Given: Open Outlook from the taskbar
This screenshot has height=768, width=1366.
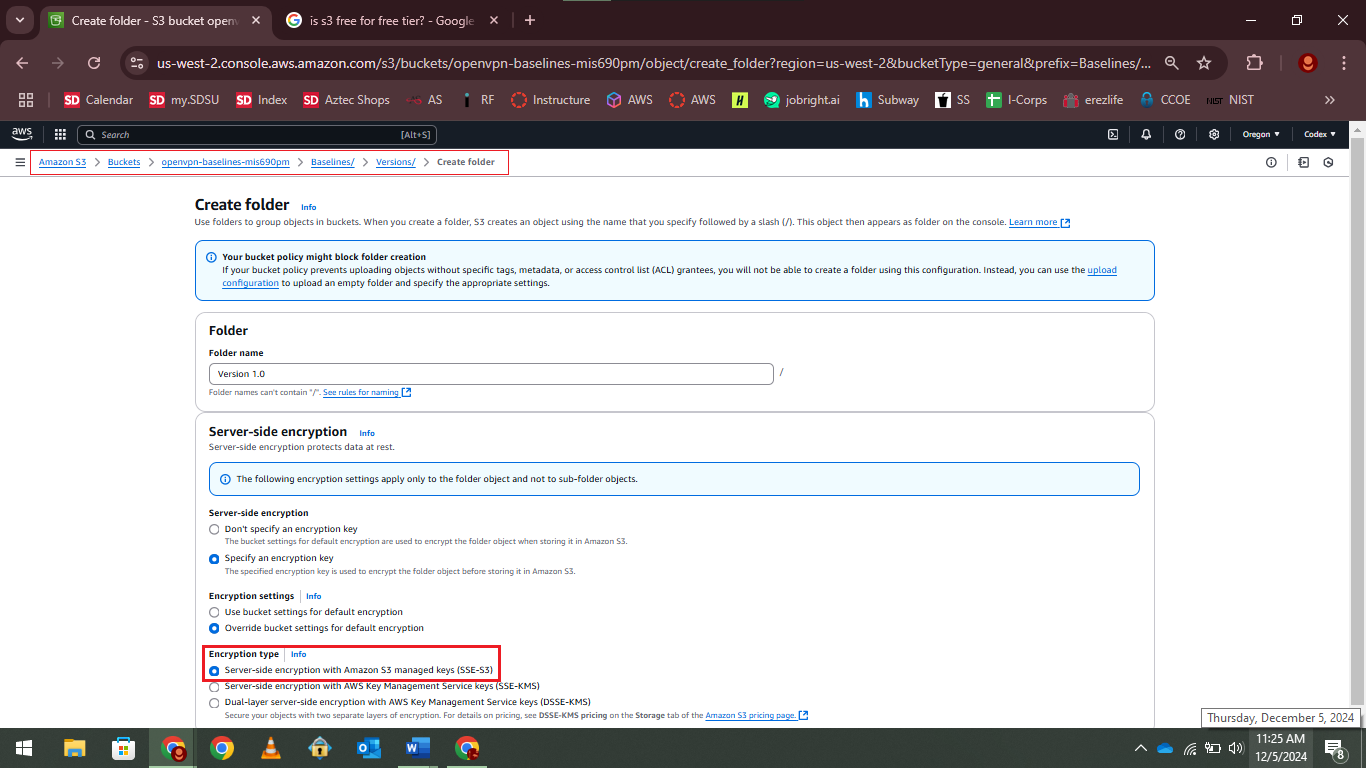Looking at the screenshot, I should tap(368, 748).
